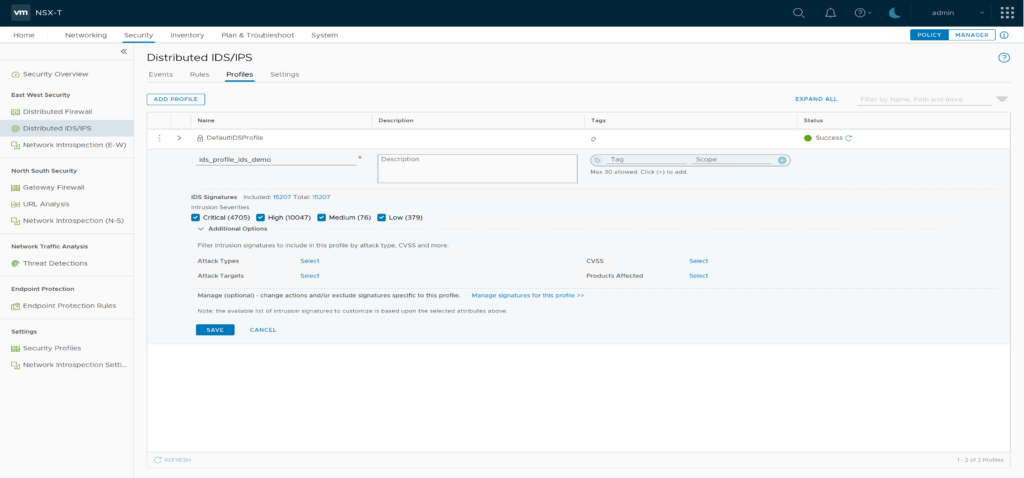Switch to the Rules tab
Image resolution: width=1024 pixels, height=478 pixels.
(x=199, y=74)
